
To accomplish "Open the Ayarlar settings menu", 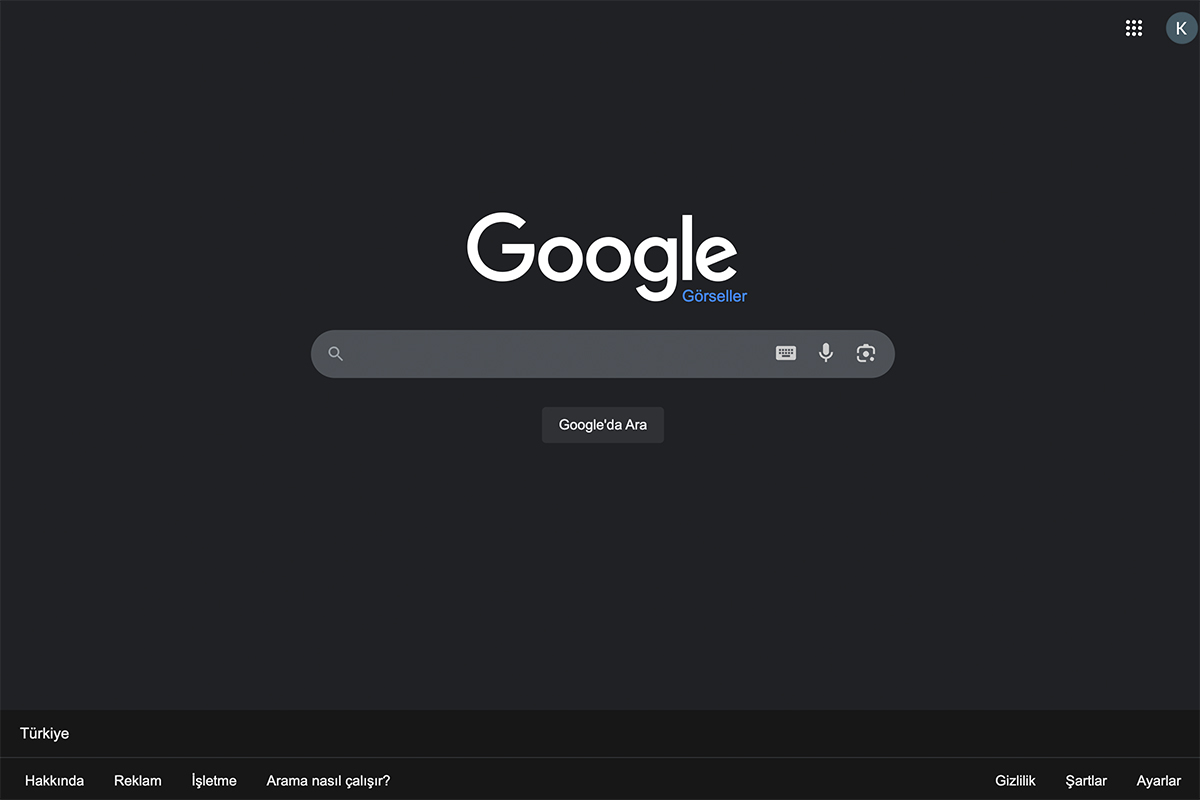I will [x=1159, y=781].
